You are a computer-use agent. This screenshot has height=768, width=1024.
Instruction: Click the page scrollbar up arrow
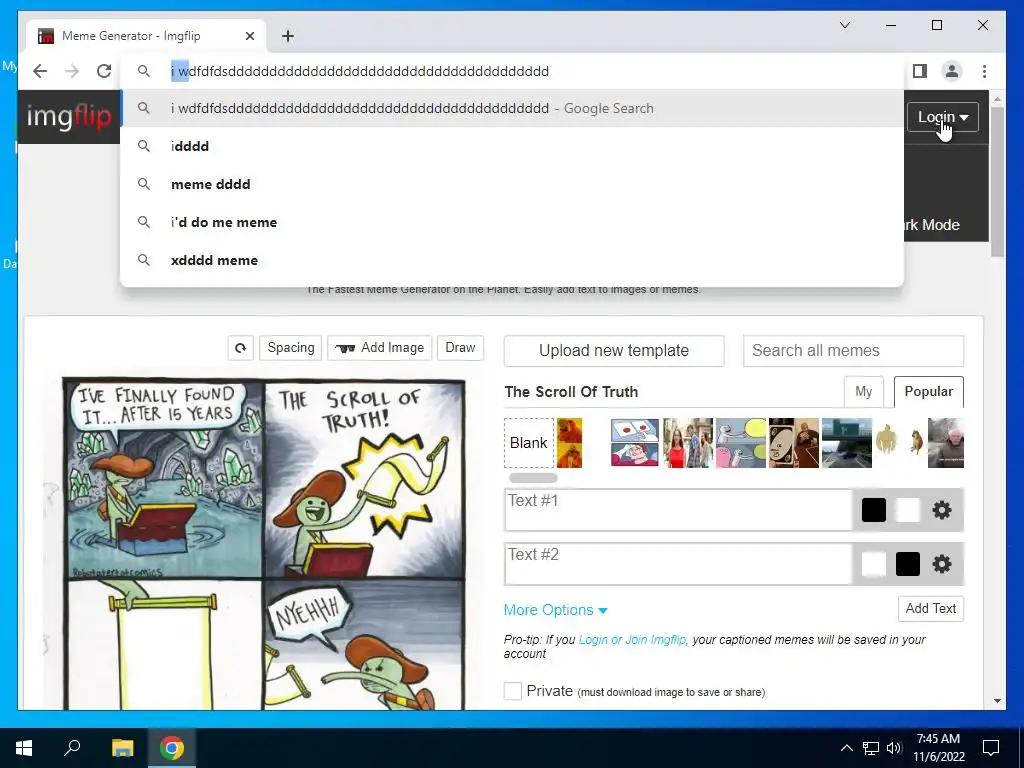[x=997, y=99]
